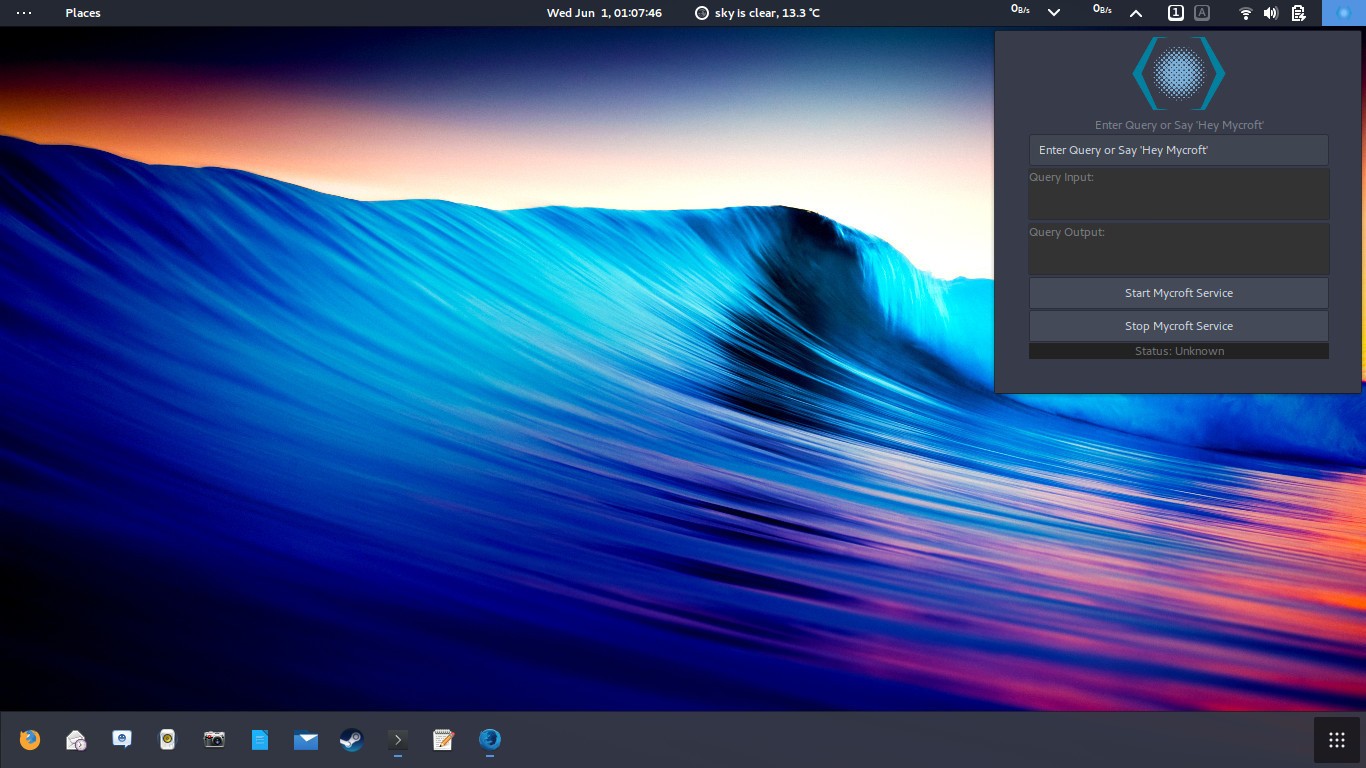Screen dimensions: 1366x768
Task: Open the volume control menu
Action: [x=1271, y=13]
